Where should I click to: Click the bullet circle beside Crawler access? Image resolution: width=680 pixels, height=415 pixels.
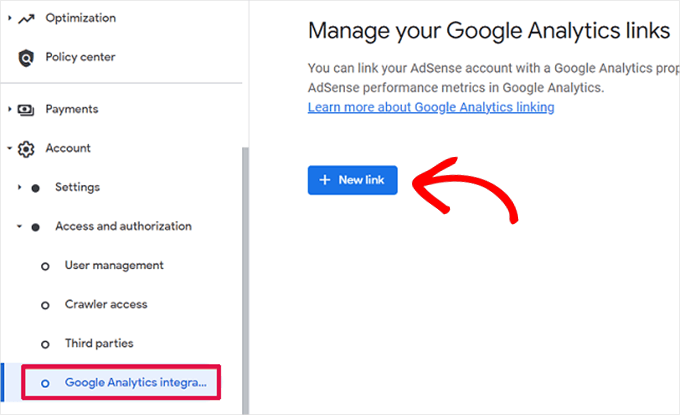[45, 305]
